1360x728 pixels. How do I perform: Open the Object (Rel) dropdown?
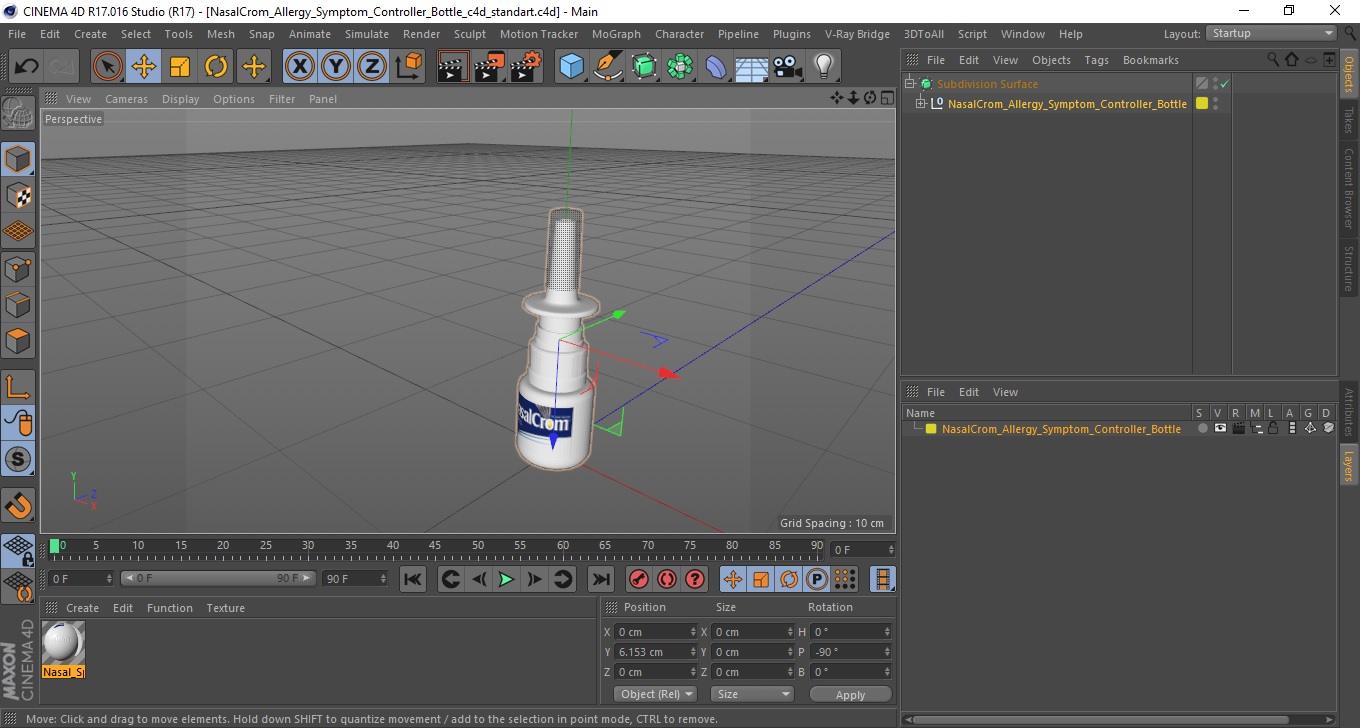click(x=655, y=694)
